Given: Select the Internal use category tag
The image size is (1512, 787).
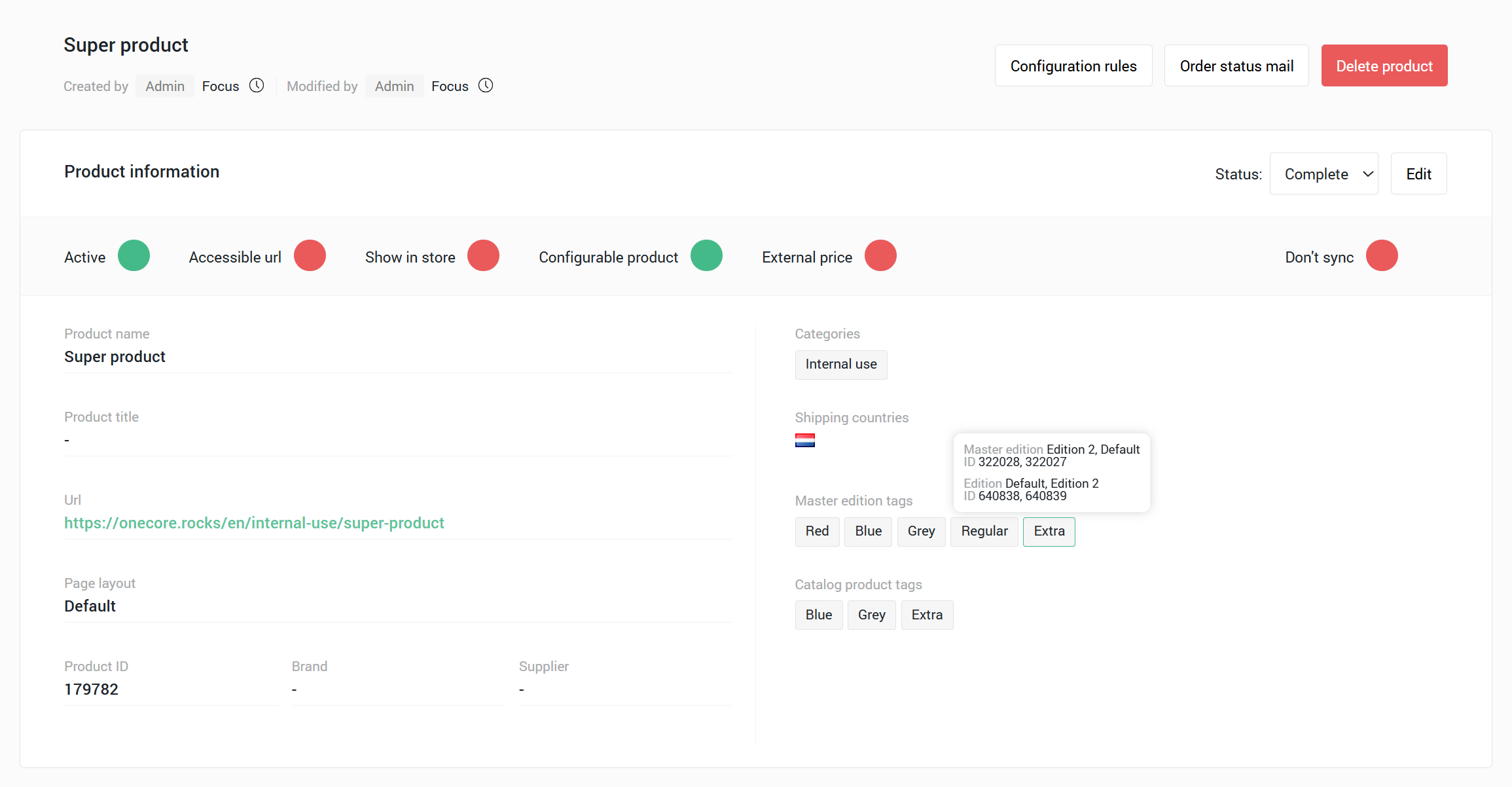Looking at the screenshot, I should (840, 365).
